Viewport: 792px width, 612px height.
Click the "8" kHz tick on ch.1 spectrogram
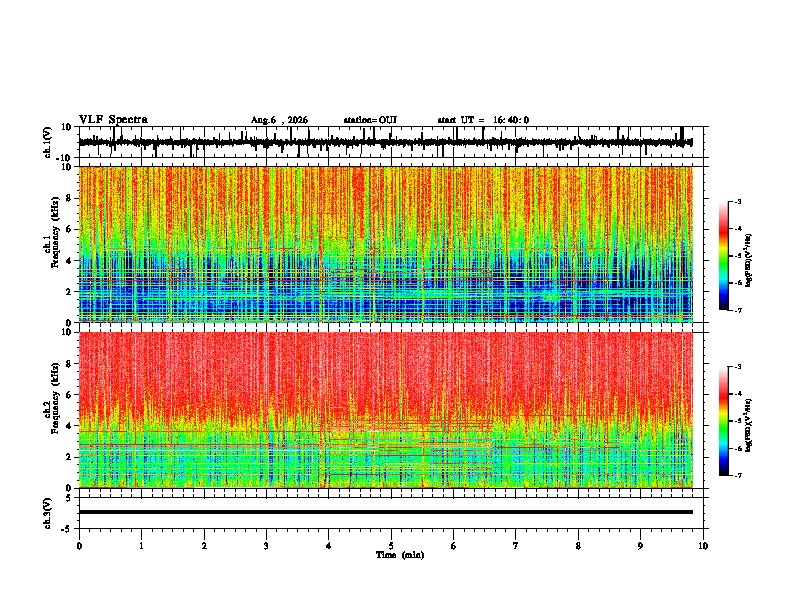70,198
